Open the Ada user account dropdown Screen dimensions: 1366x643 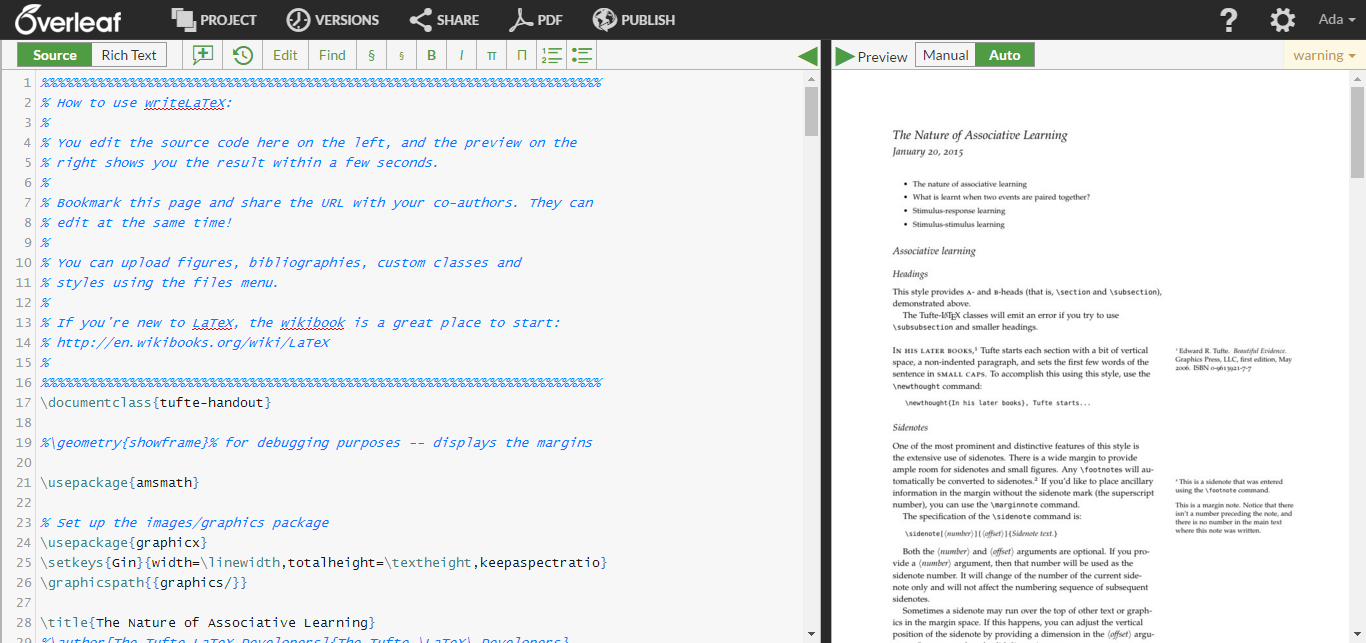[x=1336, y=20]
